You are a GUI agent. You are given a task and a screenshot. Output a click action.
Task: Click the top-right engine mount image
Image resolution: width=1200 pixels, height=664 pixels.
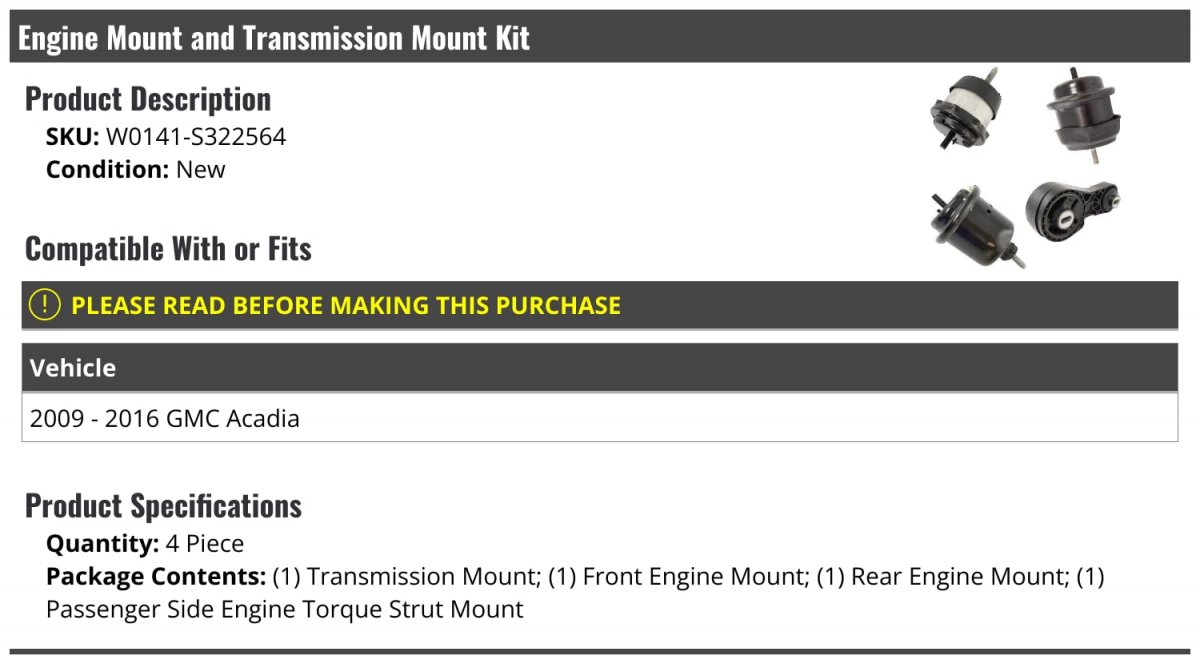1083,113
